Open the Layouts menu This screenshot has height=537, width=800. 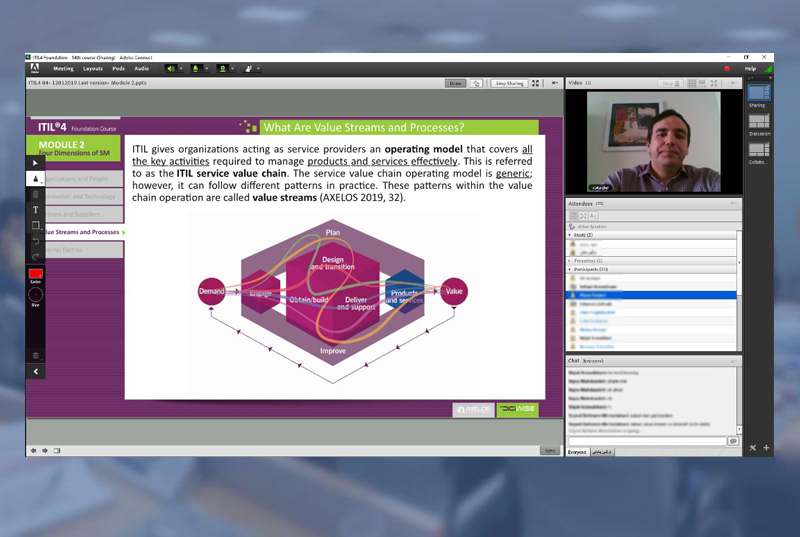coord(93,68)
